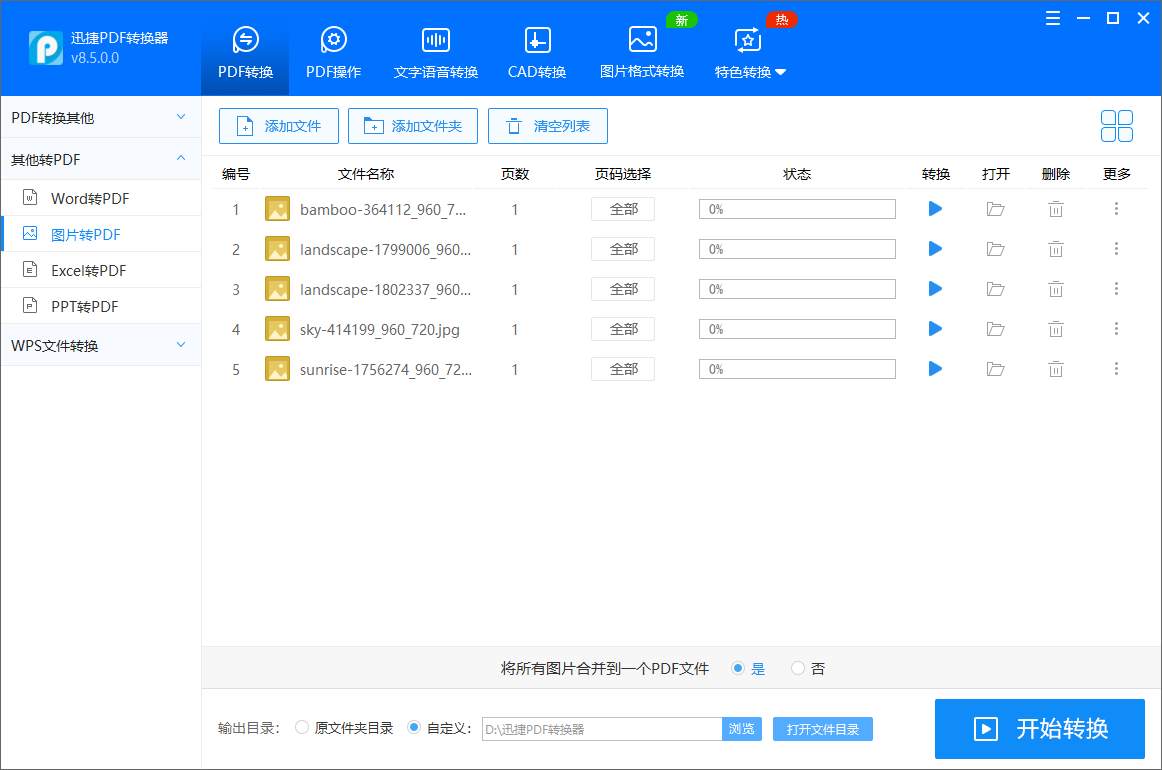This screenshot has height=770, width=1162.
Task: Switch to grid thumbnail view icon
Action: (x=1116, y=126)
